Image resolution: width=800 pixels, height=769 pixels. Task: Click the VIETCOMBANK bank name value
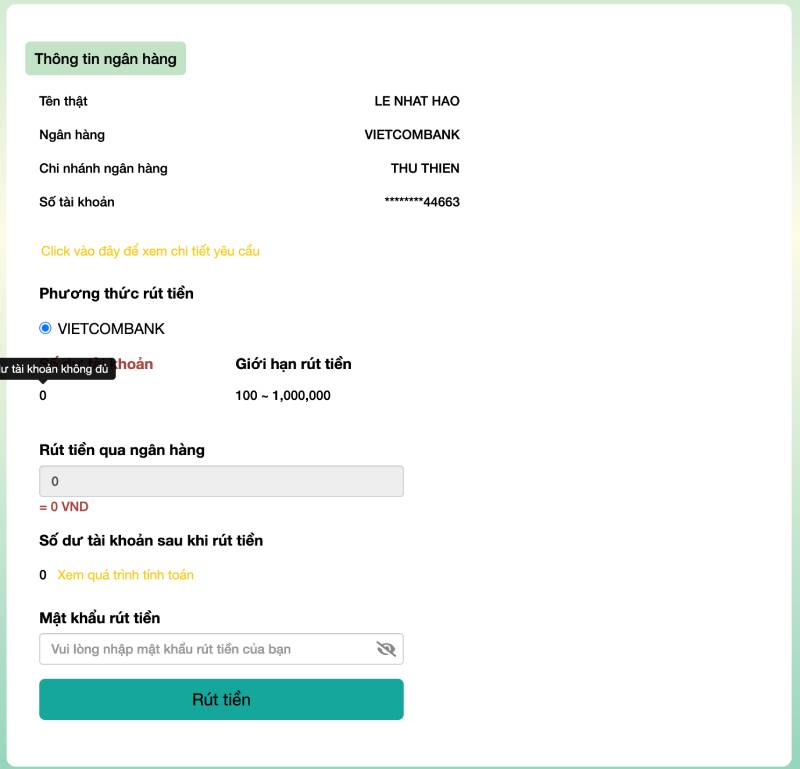[412, 135]
